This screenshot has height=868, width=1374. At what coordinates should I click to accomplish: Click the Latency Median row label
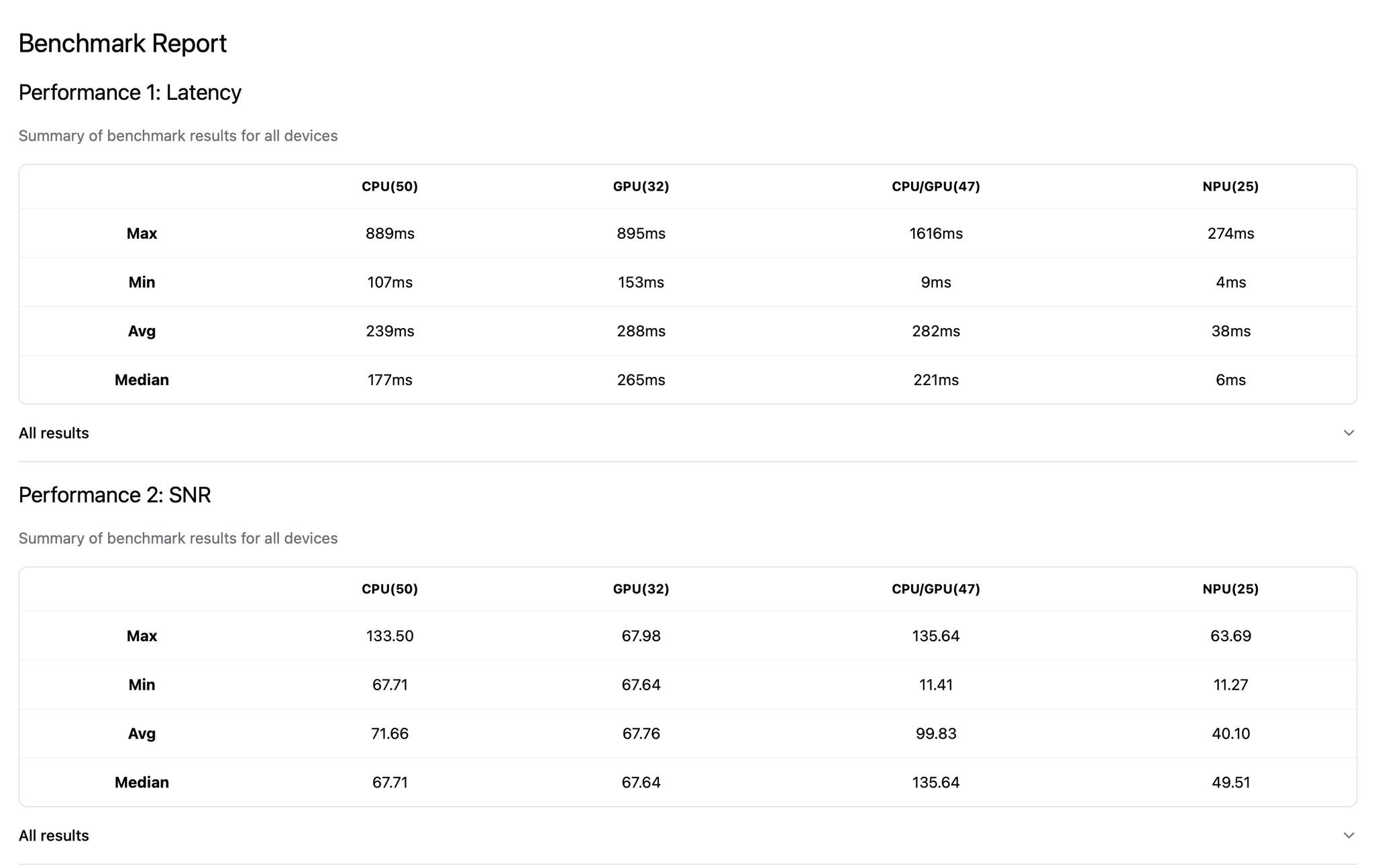142,380
